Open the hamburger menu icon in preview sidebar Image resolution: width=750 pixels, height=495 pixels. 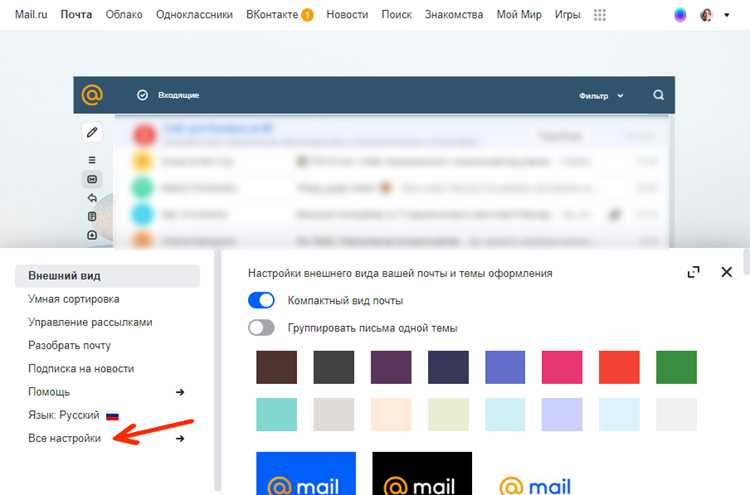(x=92, y=160)
